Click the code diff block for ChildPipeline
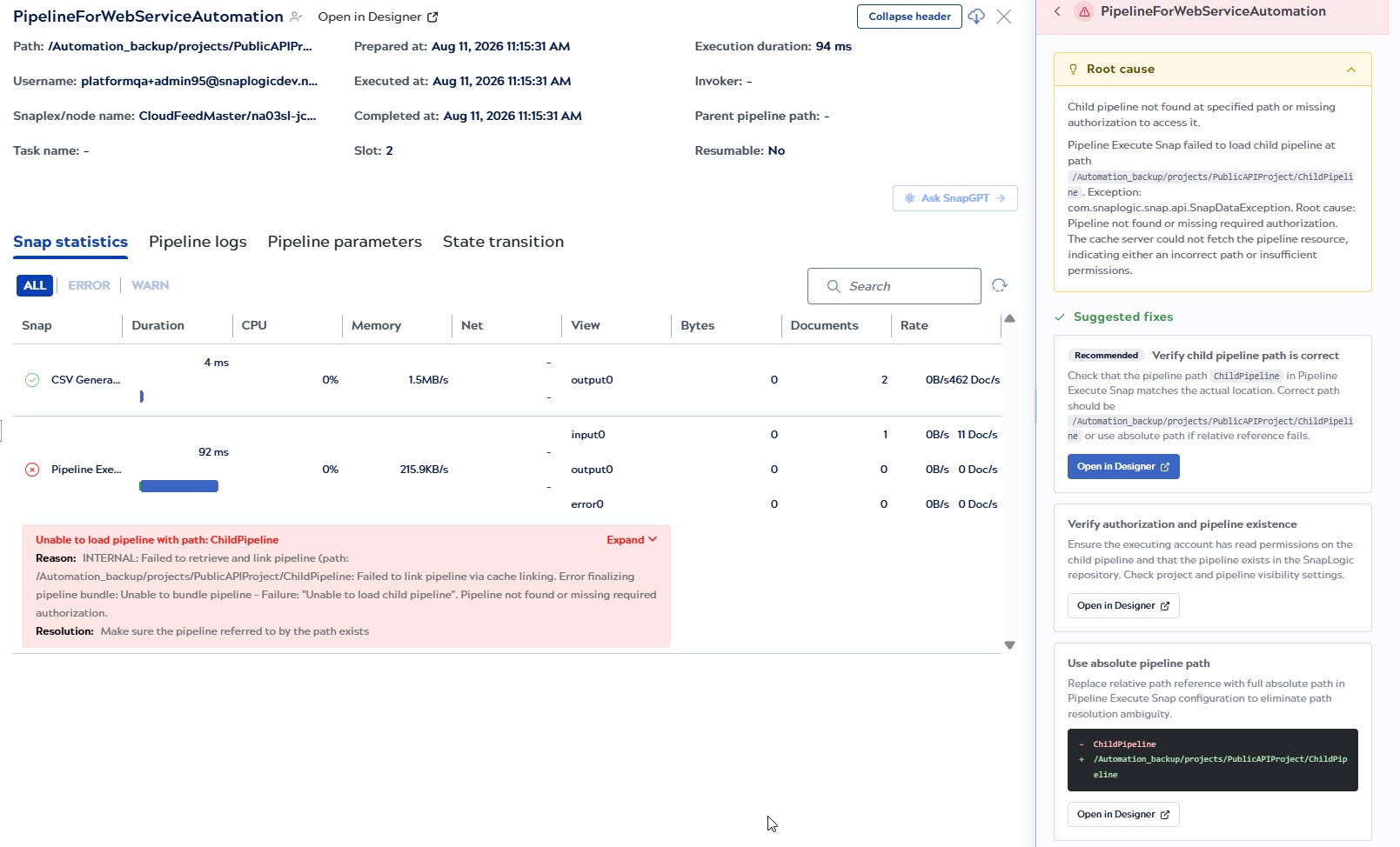 coord(1212,760)
